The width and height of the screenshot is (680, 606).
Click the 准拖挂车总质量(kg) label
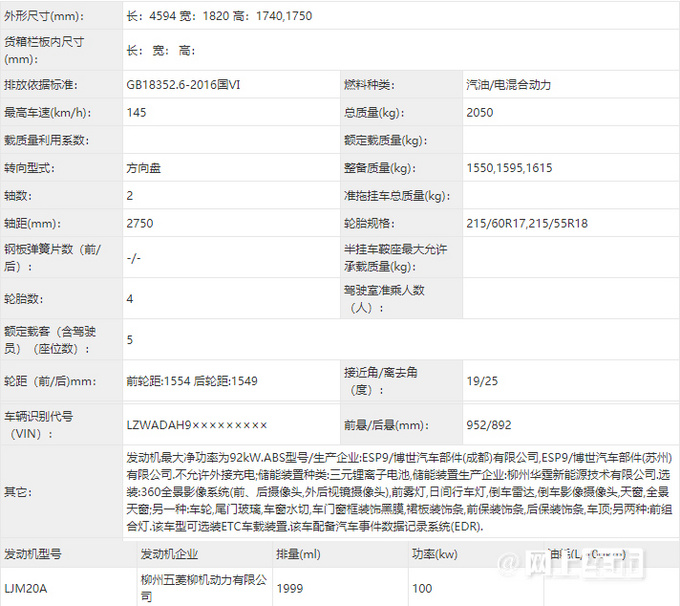tap(397, 196)
